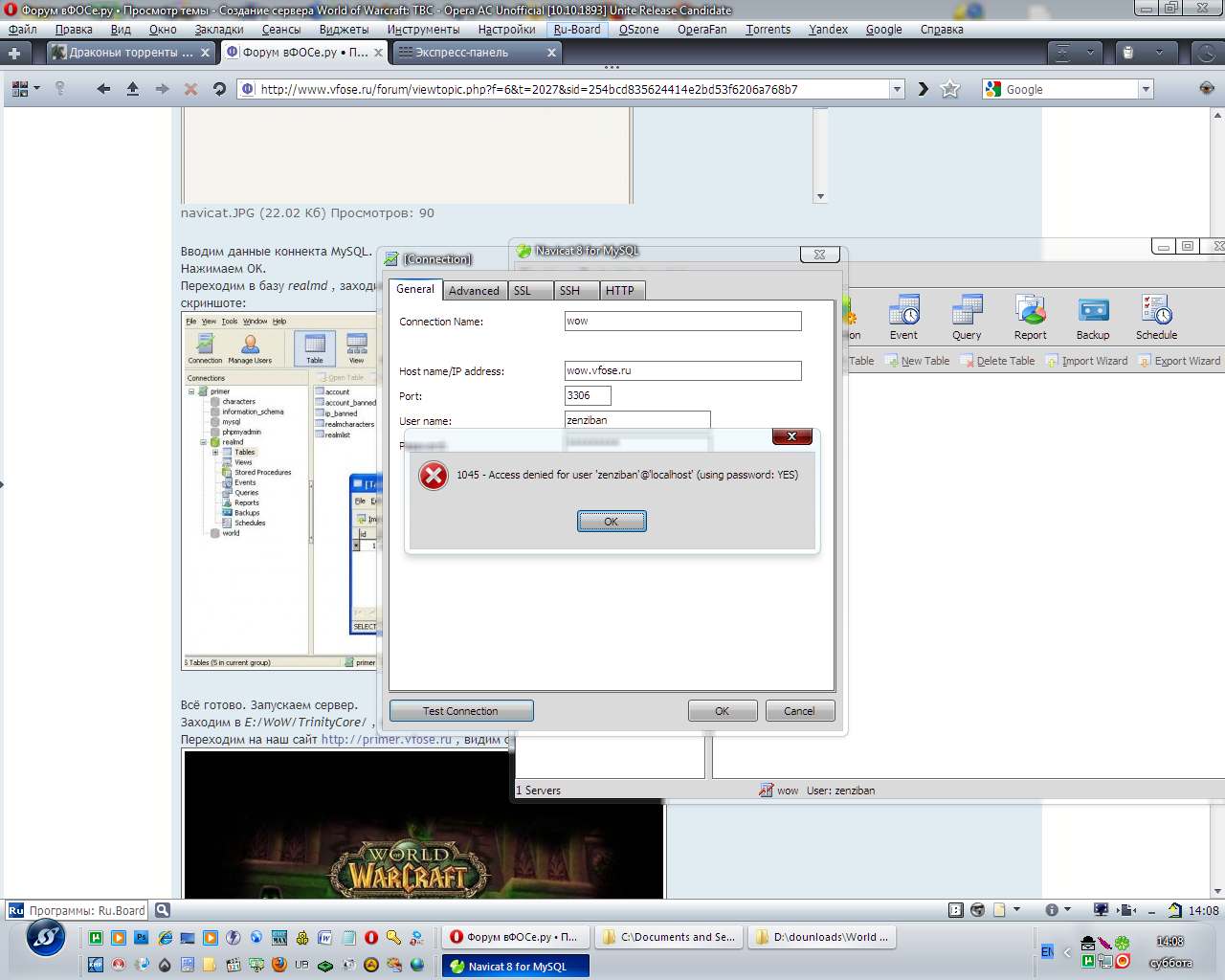Screen dimensions: 1225x980
Task: Open the SSH tab in the connection dialog
Action: [x=569, y=290]
